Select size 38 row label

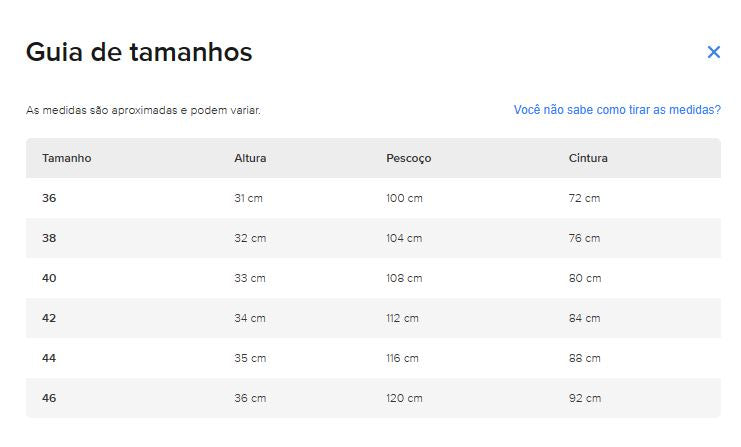click(49, 238)
